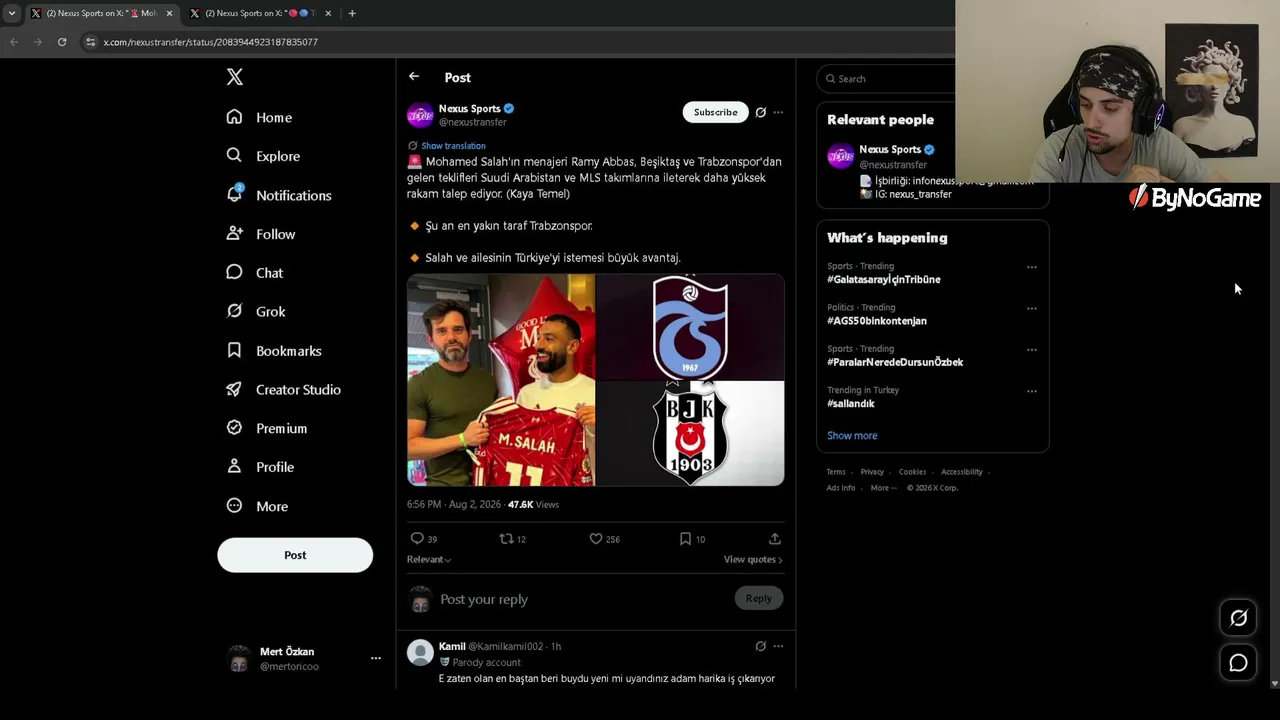Click the More circle icon in sidebar

pos(234,506)
